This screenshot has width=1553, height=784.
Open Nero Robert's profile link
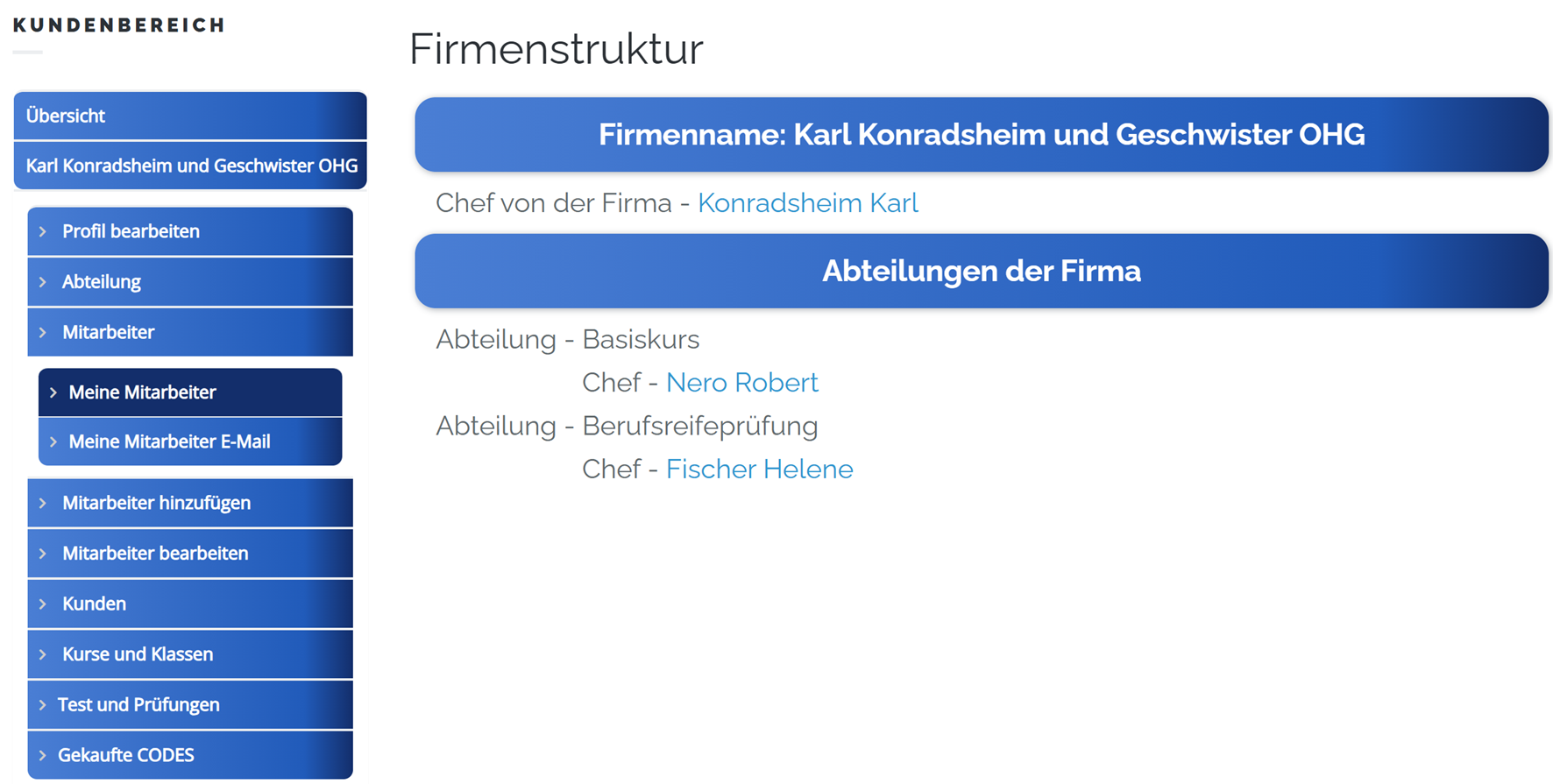click(x=741, y=383)
